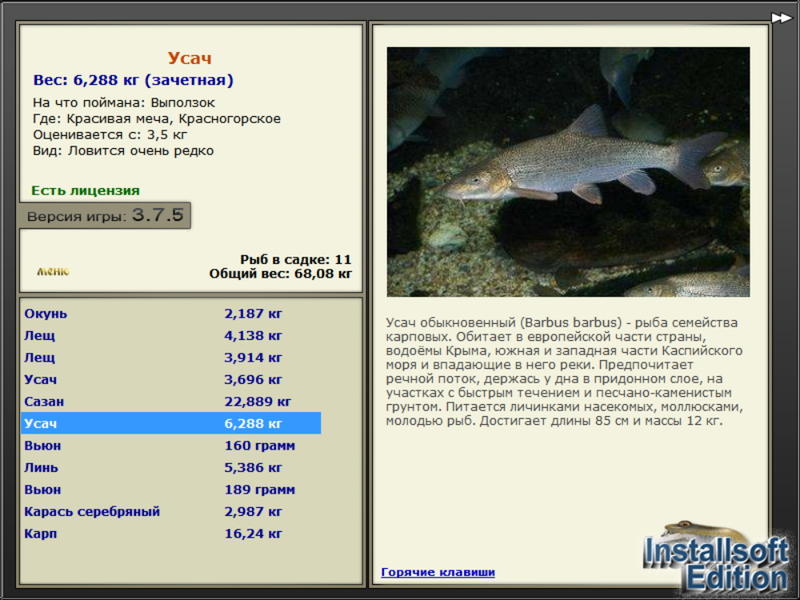Viewport: 800px width, 600px height.
Task: Select the Карп 16,24 кг row
Action: tap(171, 533)
